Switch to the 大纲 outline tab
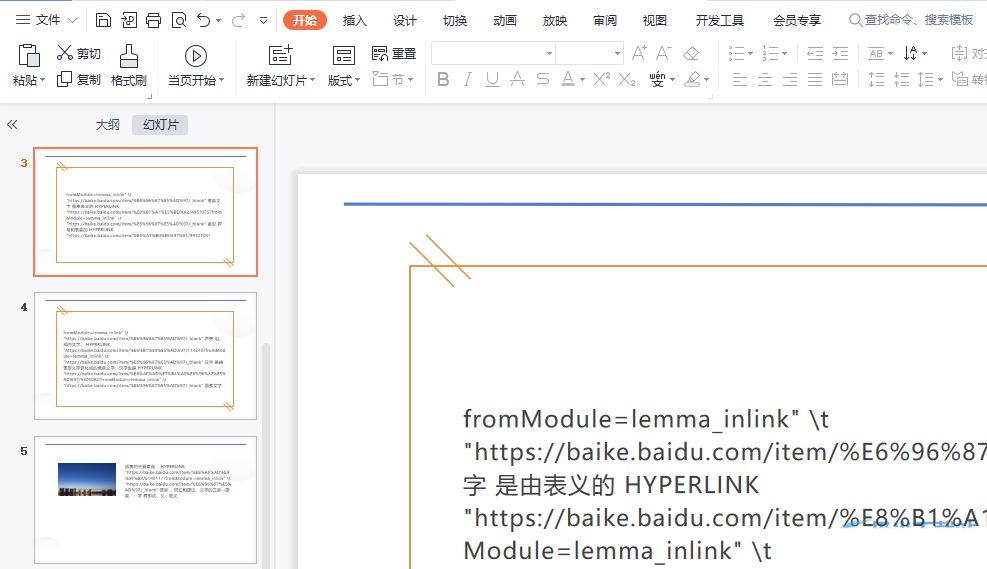 coord(107,125)
